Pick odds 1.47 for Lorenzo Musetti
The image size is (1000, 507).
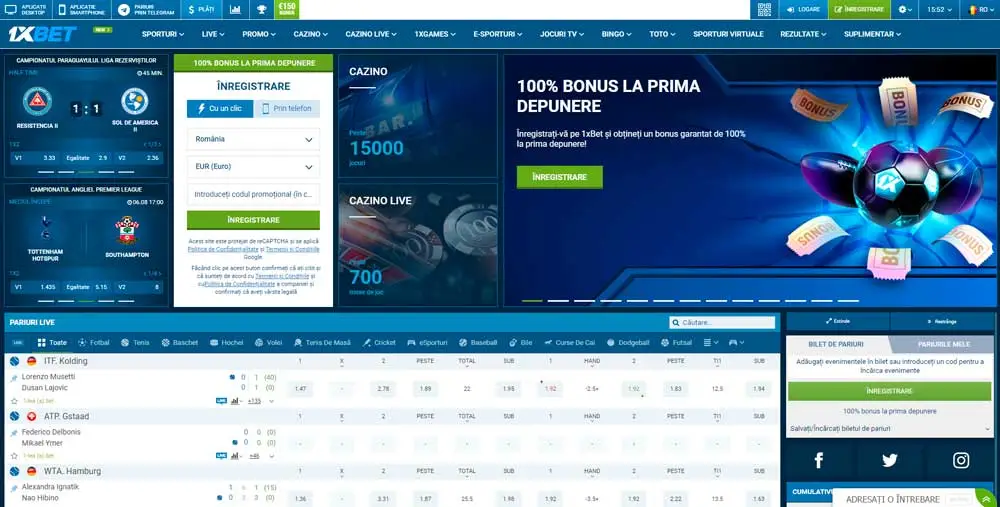pyautogui.click(x=300, y=388)
